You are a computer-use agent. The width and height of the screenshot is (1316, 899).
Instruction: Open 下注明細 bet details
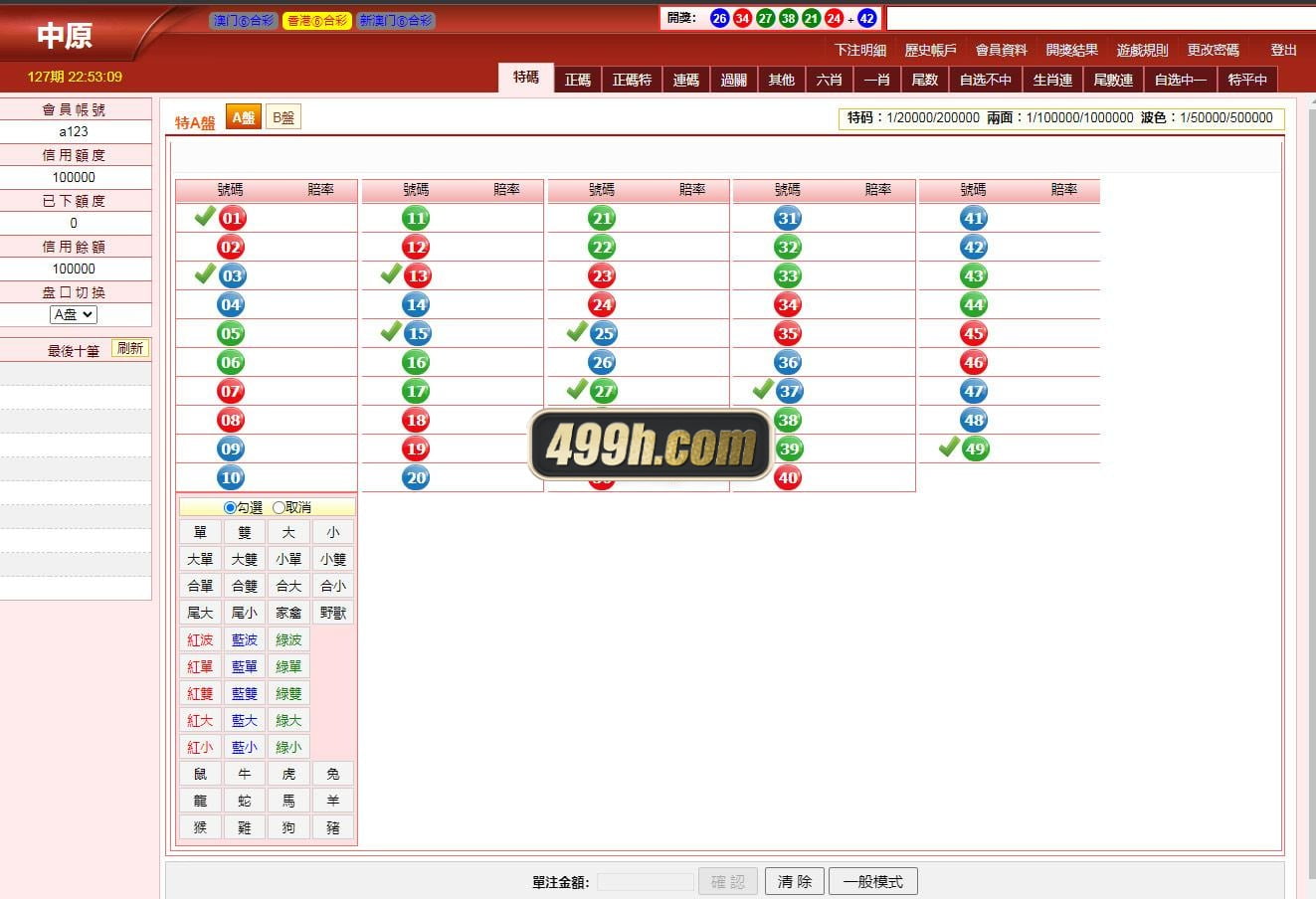(x=860, y=50)
